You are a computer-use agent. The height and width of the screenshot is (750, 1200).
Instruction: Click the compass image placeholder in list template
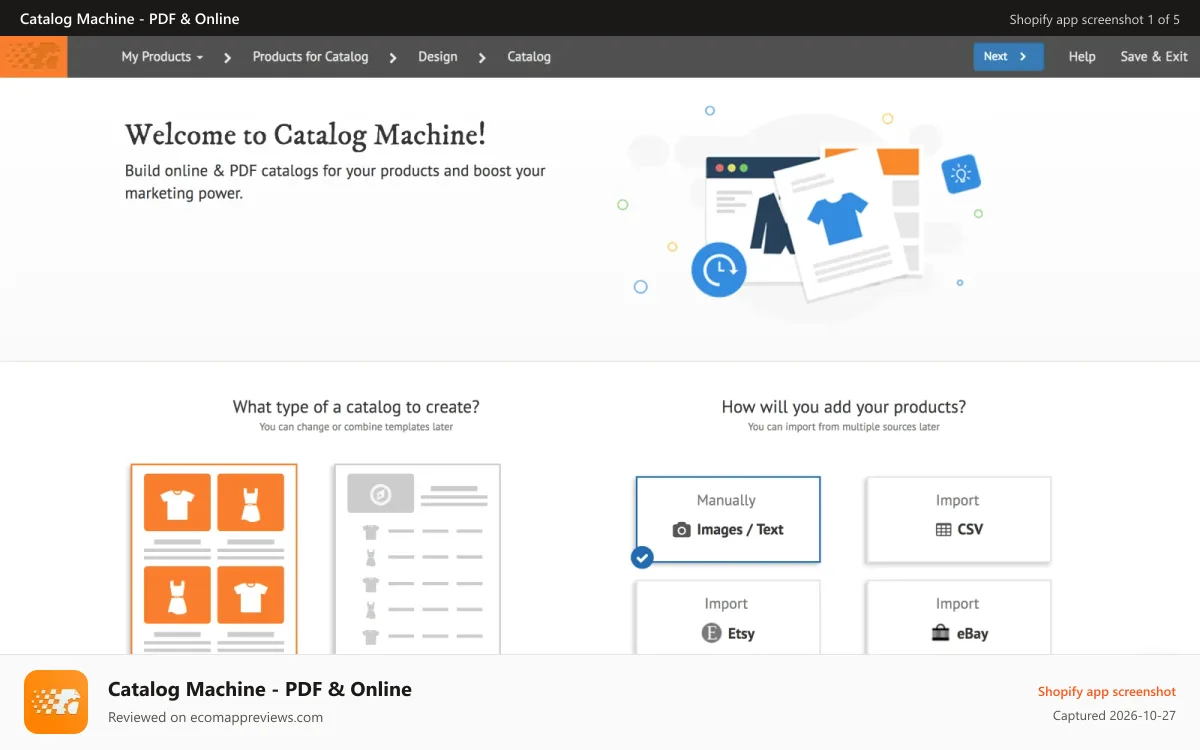[380, 494]
